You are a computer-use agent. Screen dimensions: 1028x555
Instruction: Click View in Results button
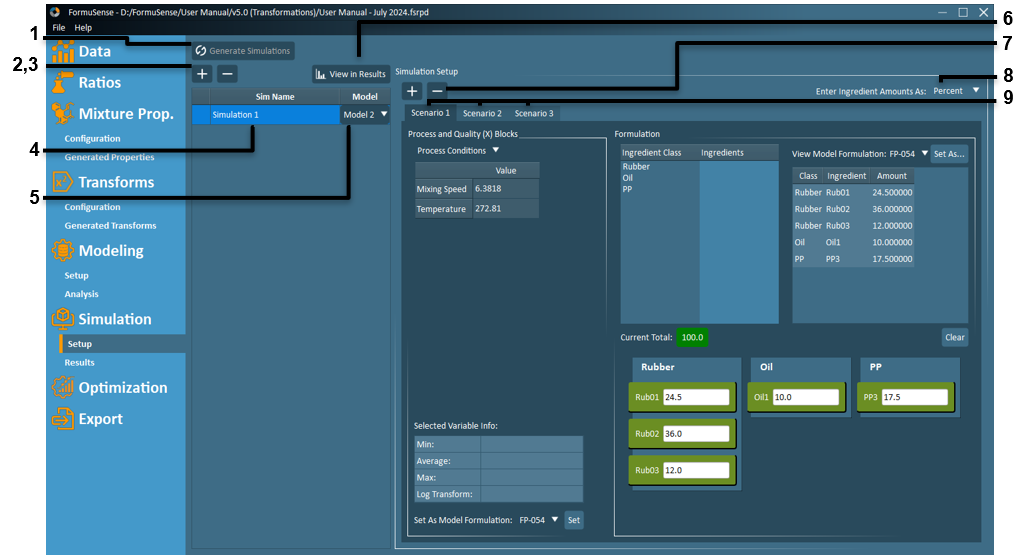coord(351,74)
